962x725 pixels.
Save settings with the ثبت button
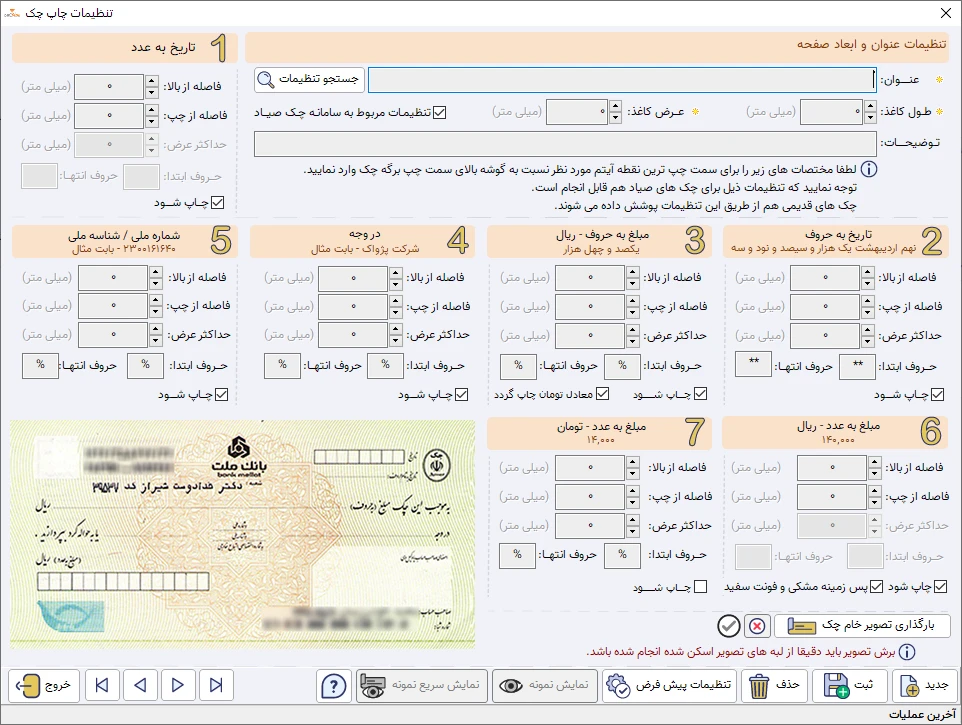pos(850,686)
